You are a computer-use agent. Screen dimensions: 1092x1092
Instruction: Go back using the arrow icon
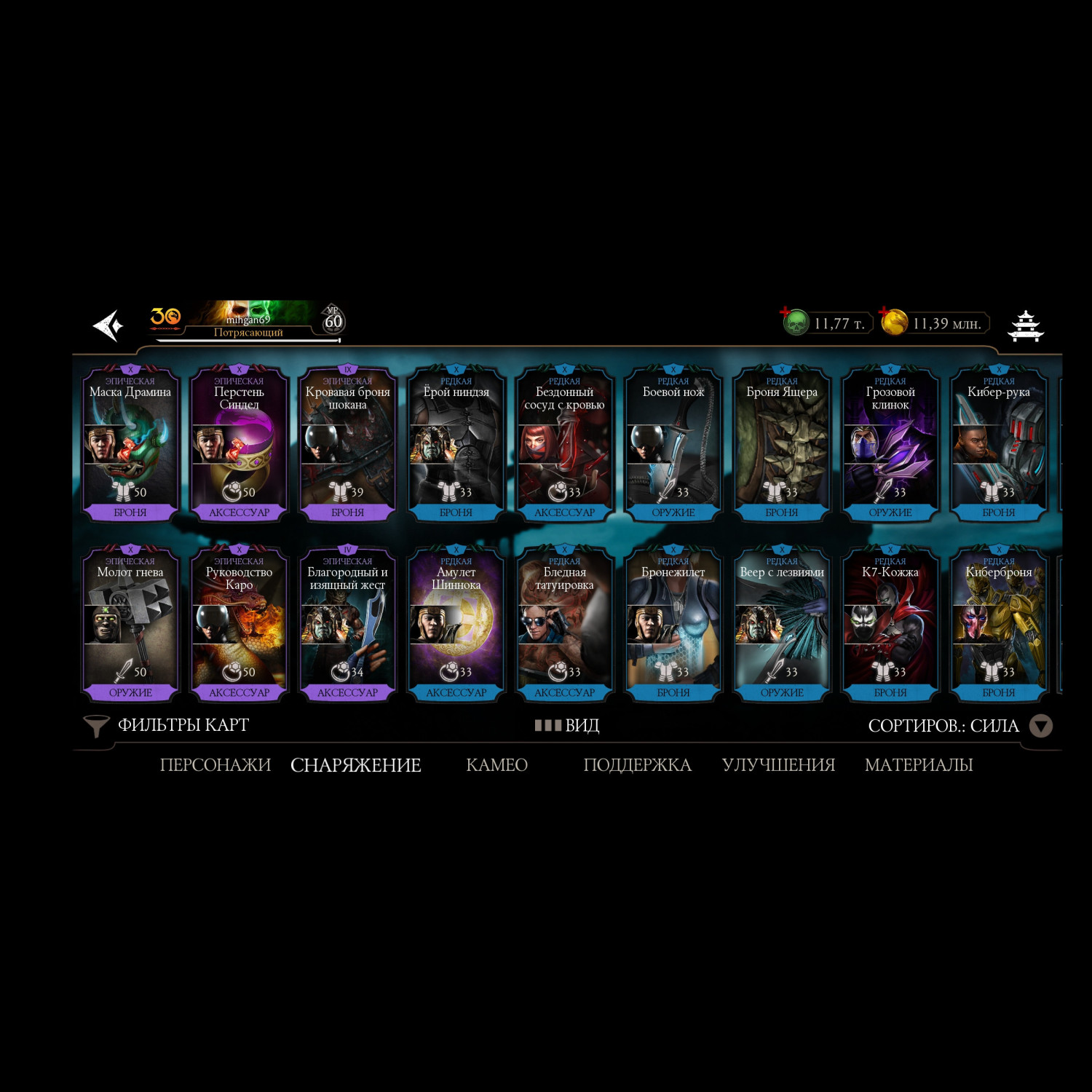[108, 325]
